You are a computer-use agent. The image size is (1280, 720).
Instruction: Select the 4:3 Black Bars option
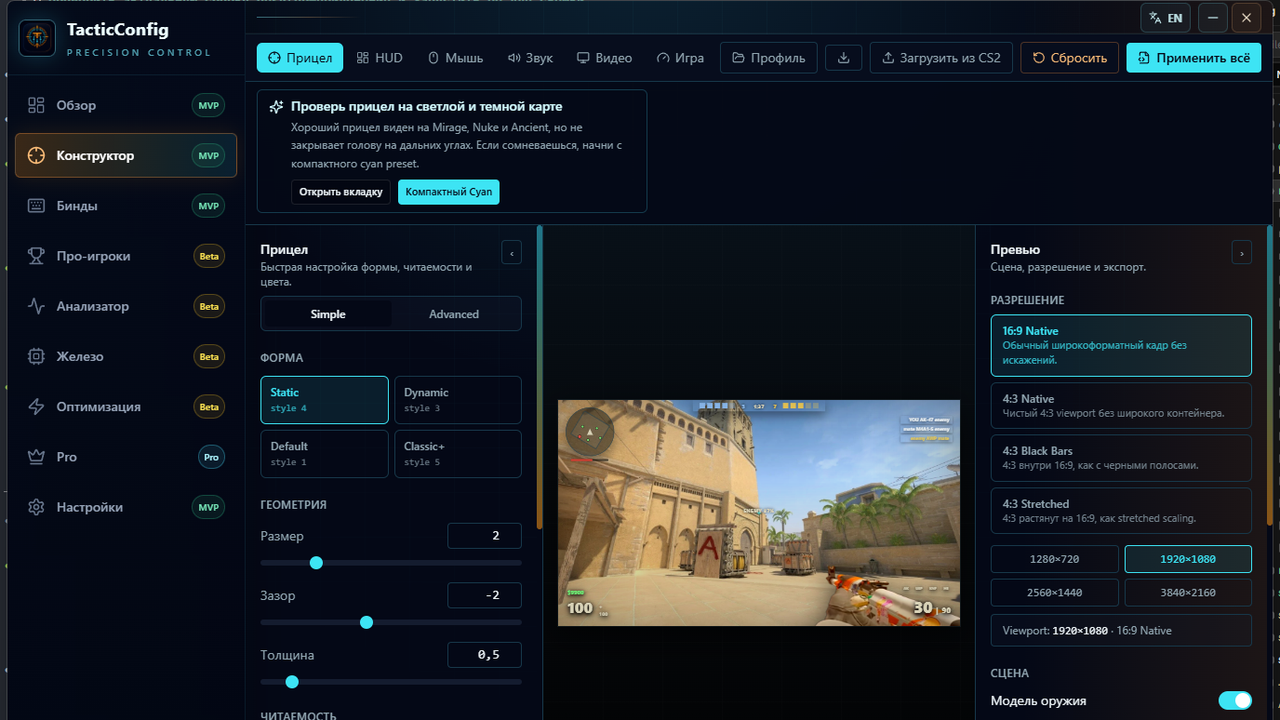point(1121,458)
